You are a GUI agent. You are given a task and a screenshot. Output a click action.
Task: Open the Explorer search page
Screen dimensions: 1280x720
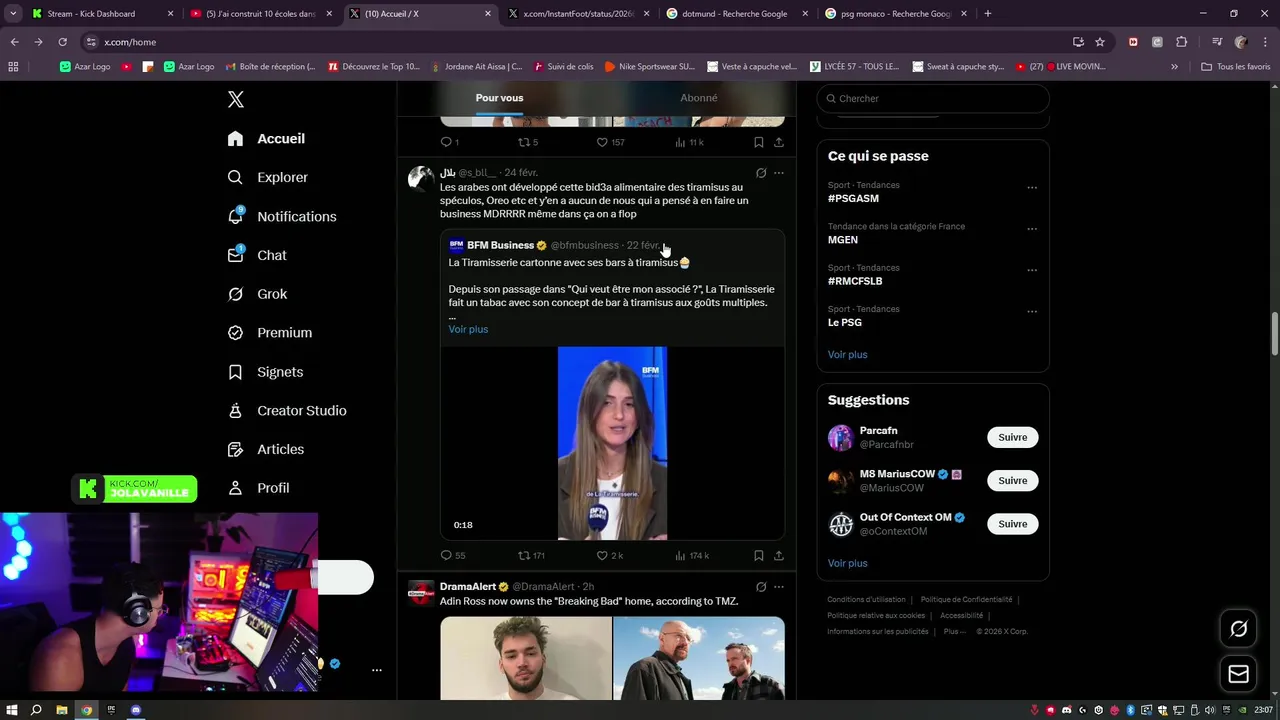click(267, 177)
